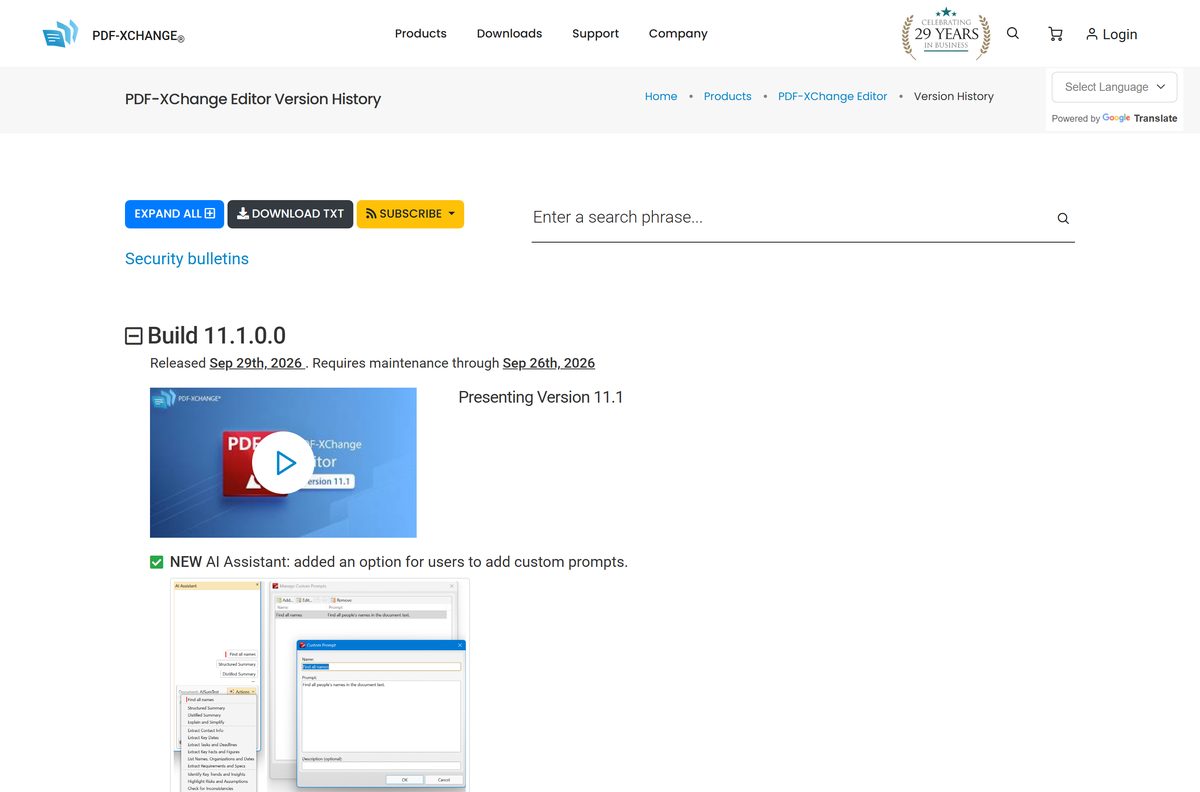Click the green NEW checkmark icon

[x=157, y=562]
